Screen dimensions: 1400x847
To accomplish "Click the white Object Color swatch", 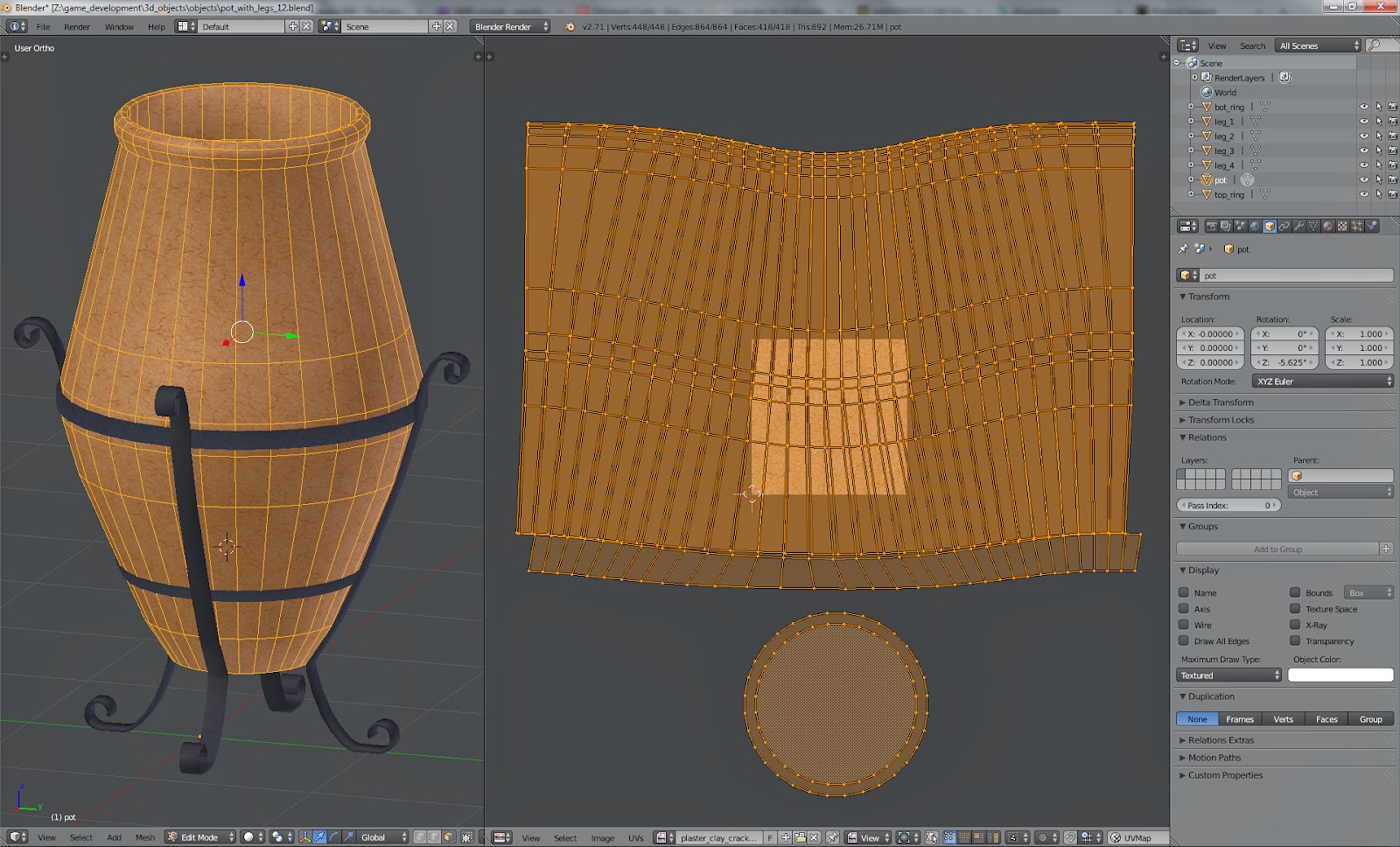I will (1340, 675).
